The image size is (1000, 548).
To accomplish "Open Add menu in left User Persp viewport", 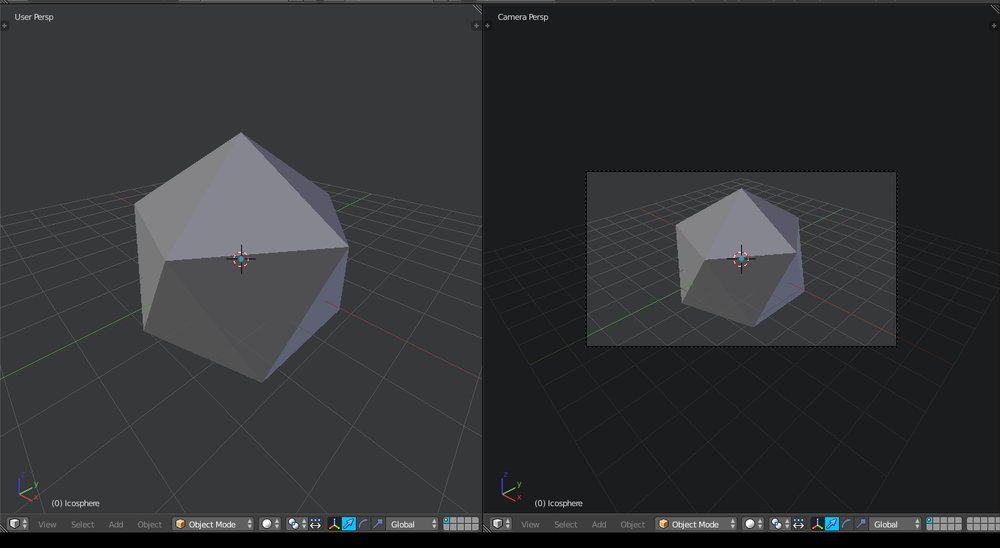I will (116, 524).
